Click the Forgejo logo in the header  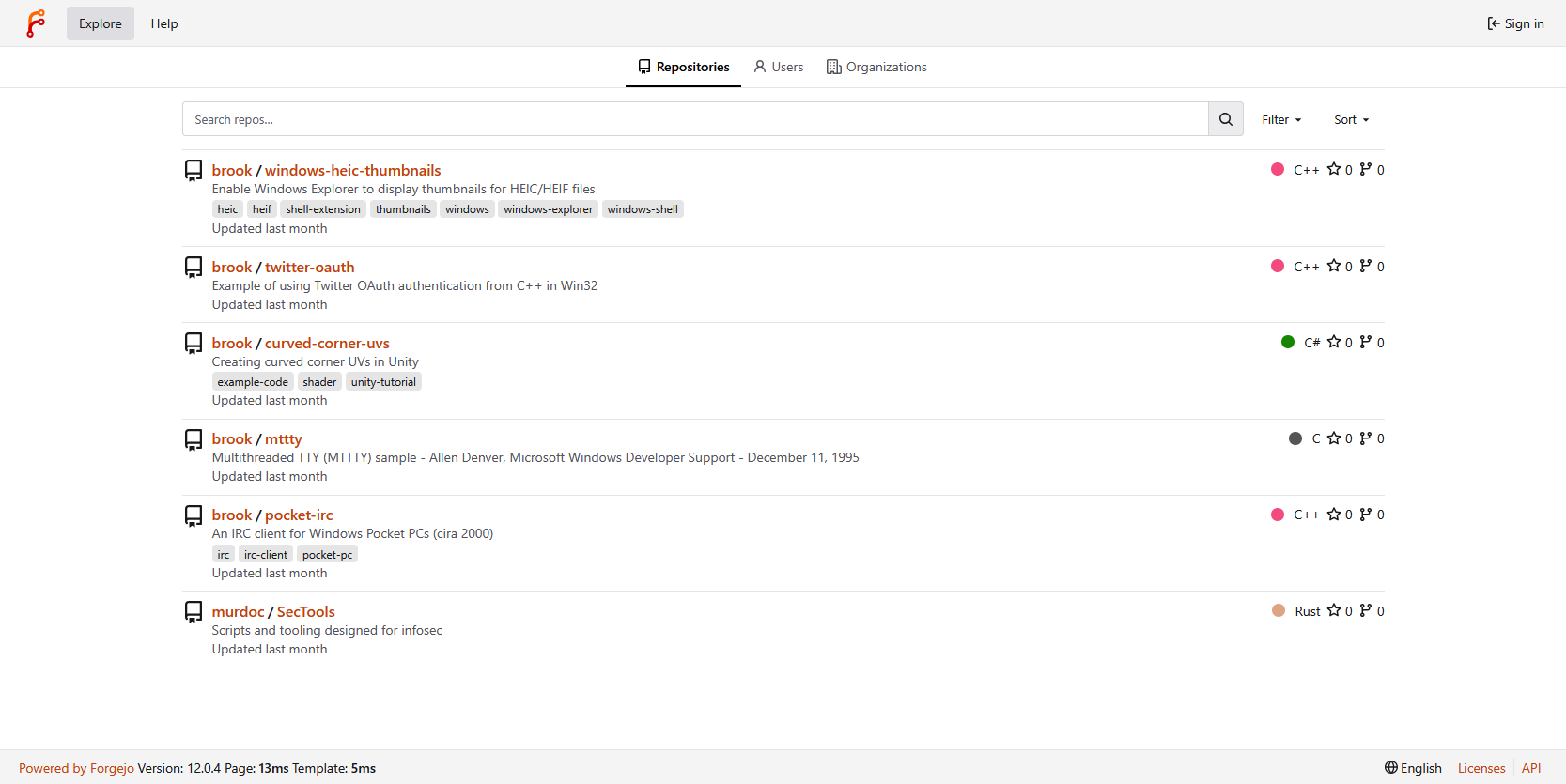coord(36,23)
